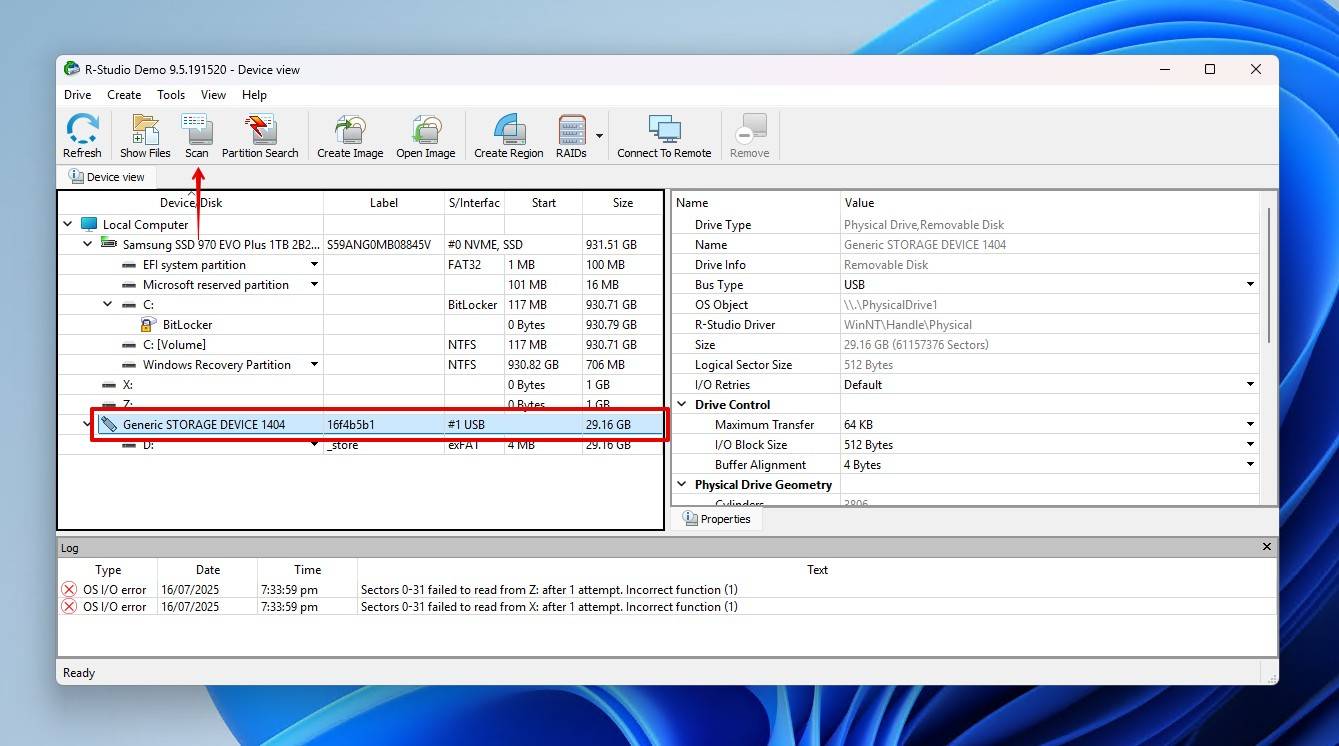The image size is (1339, 746).
Task: Click Open Image toolbar icon
Action: point(426,136)
